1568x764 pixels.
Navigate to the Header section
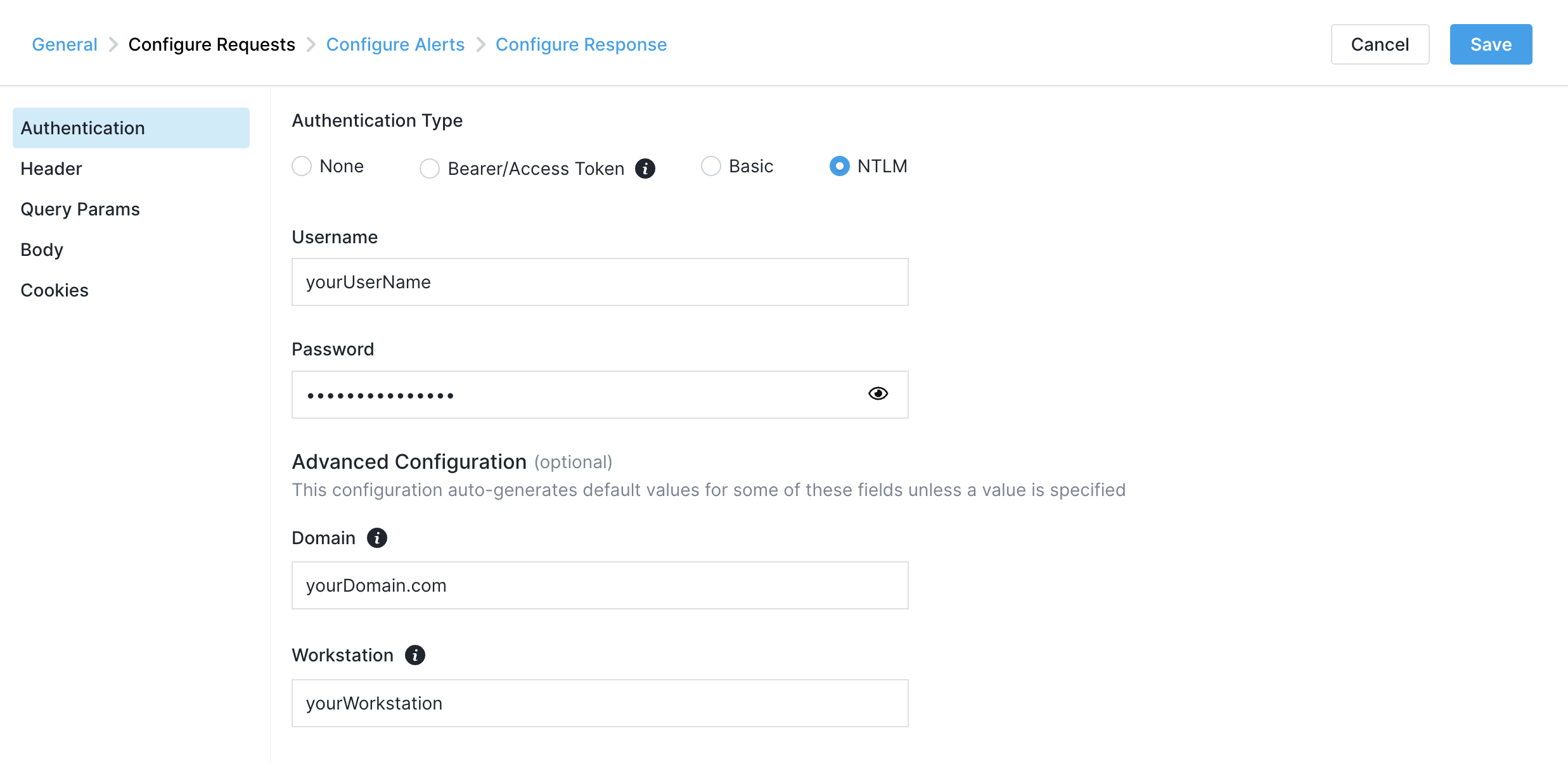(51, 168)
